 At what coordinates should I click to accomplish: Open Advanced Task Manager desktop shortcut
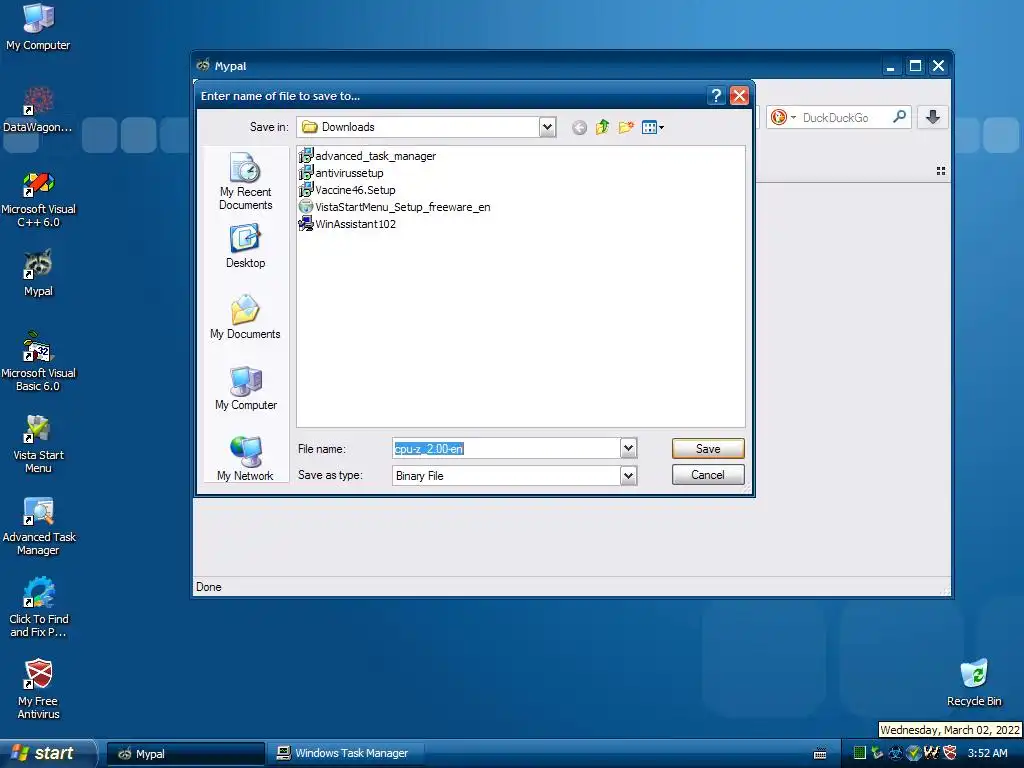click(x=38, y=526)
